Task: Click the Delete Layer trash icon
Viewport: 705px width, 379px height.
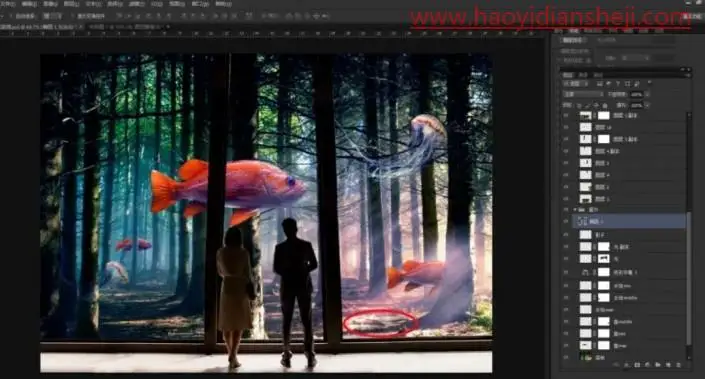Action: (x=678, y=365)
